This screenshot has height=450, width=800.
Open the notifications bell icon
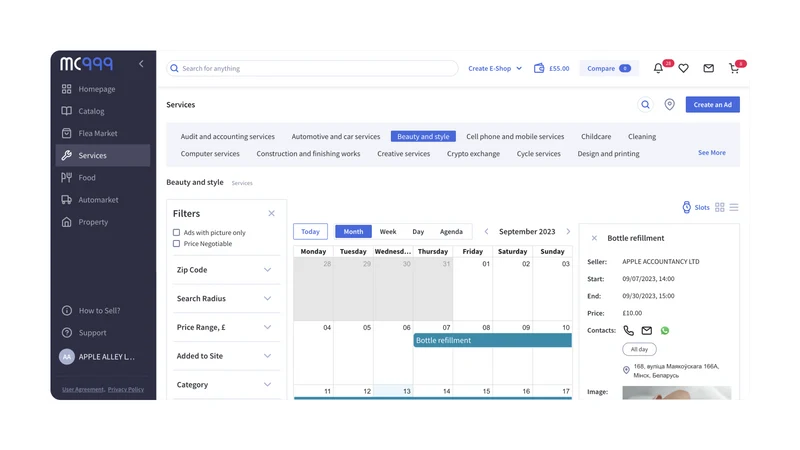658,68
